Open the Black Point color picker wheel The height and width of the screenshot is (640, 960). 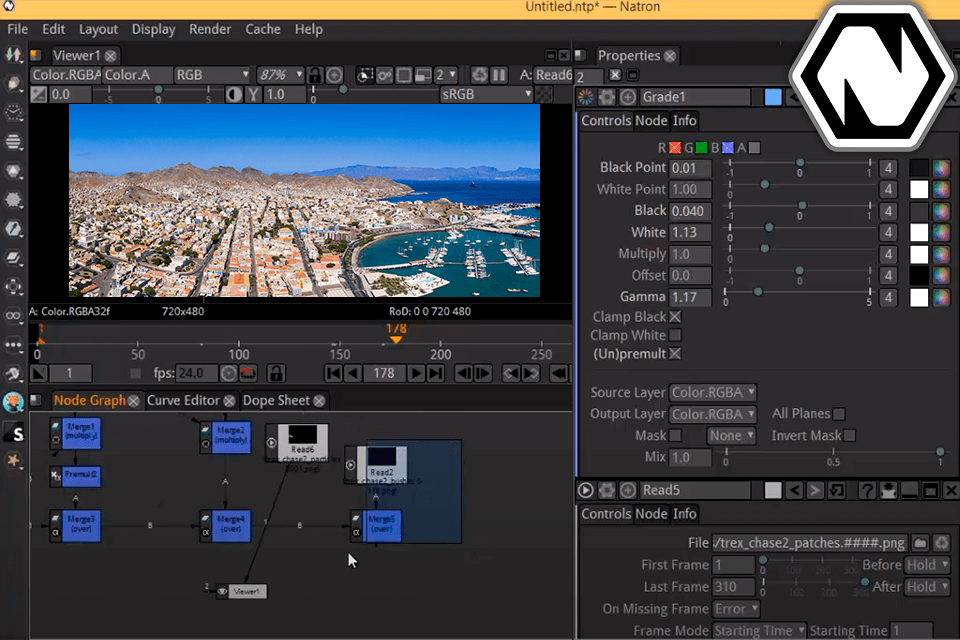coord(941,168)
